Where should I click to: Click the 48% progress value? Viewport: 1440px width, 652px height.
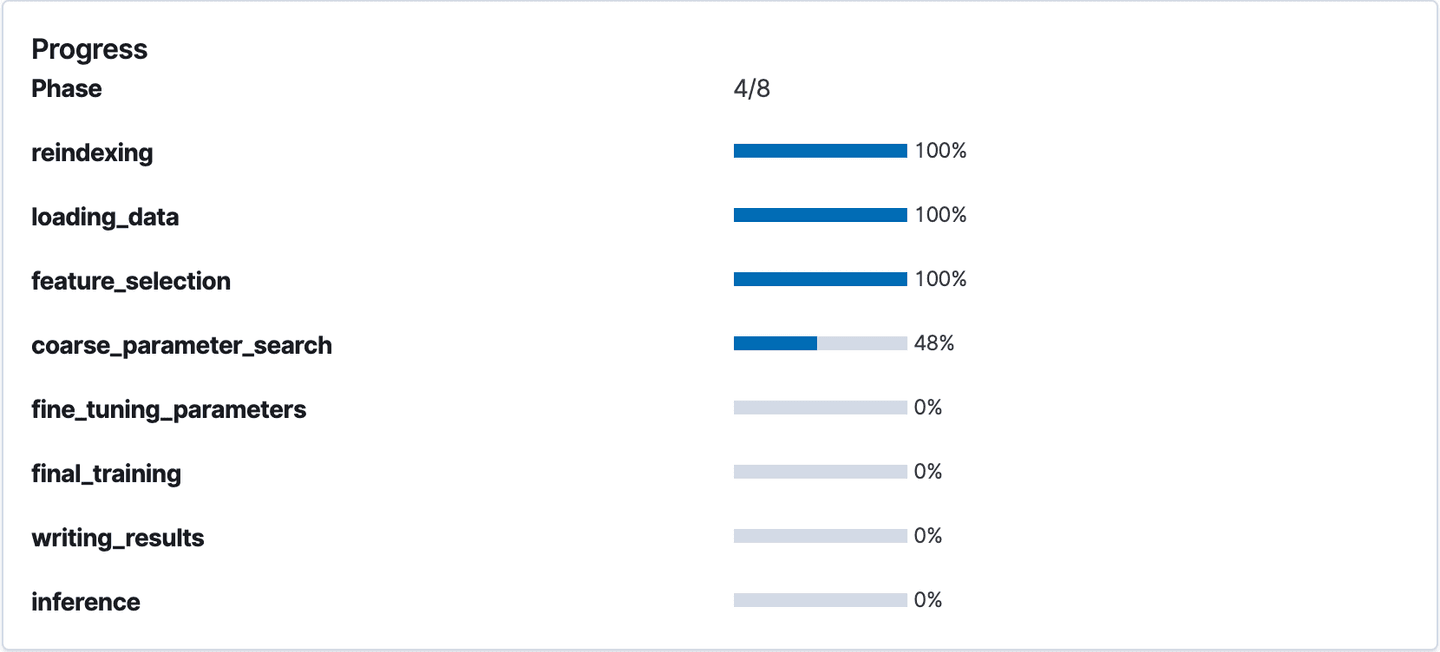click(934, 342)
